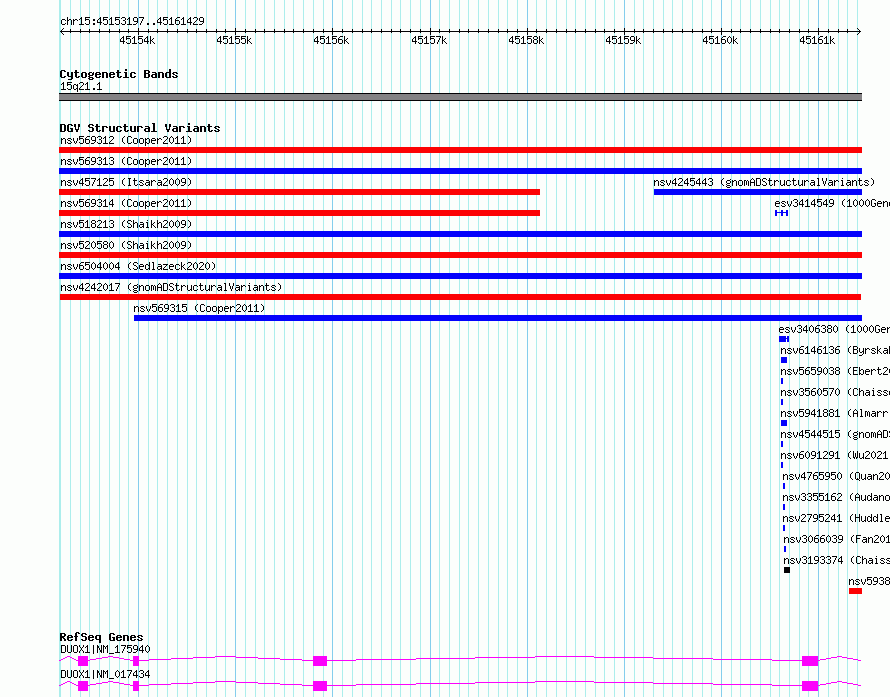The width and height of the screenshot is (890, 697).
Task: Open the nsv6504004 (Sedlazeck2020) variant label
Action: (138, 266)
